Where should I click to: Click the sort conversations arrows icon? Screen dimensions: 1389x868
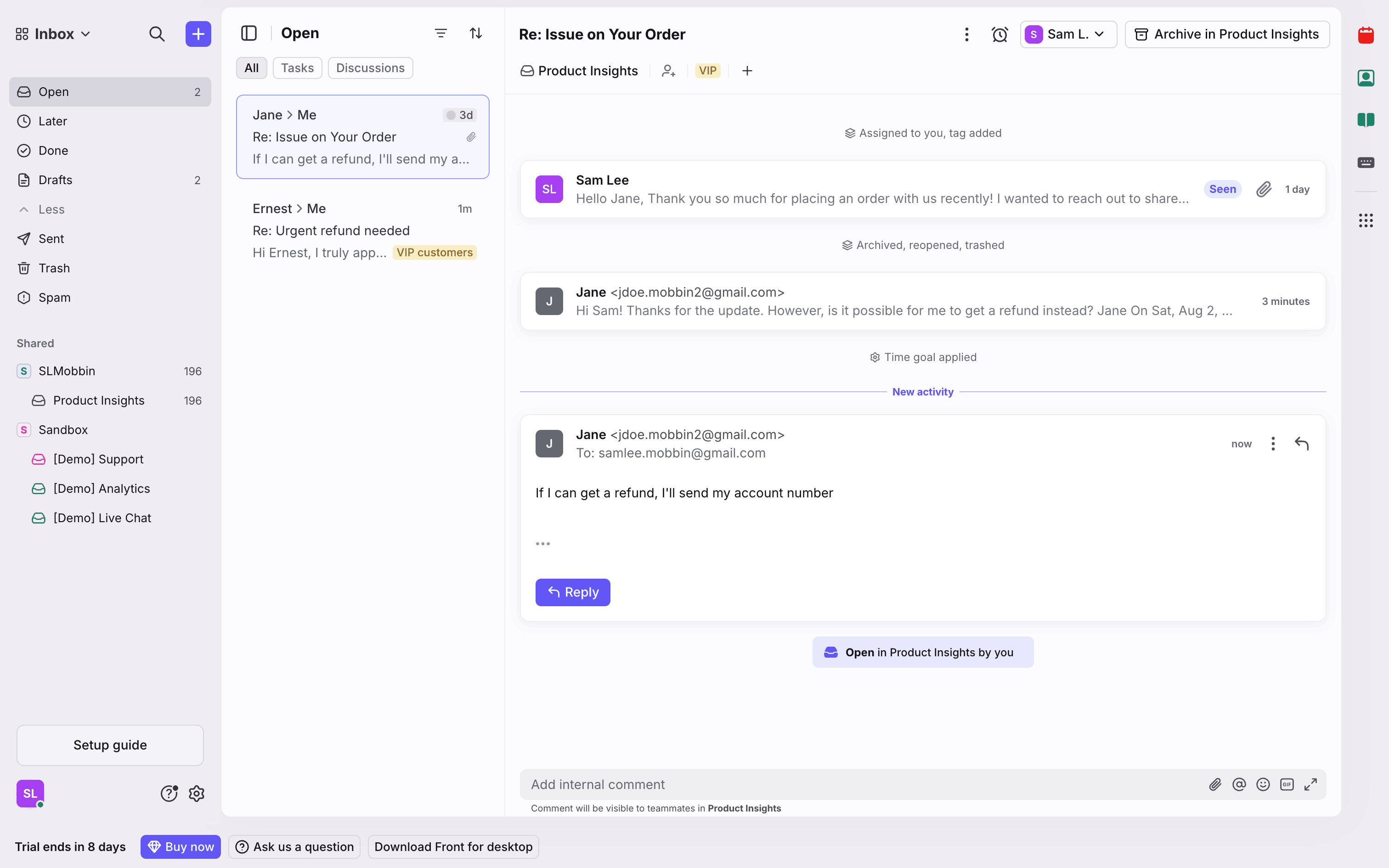[476, 33]
